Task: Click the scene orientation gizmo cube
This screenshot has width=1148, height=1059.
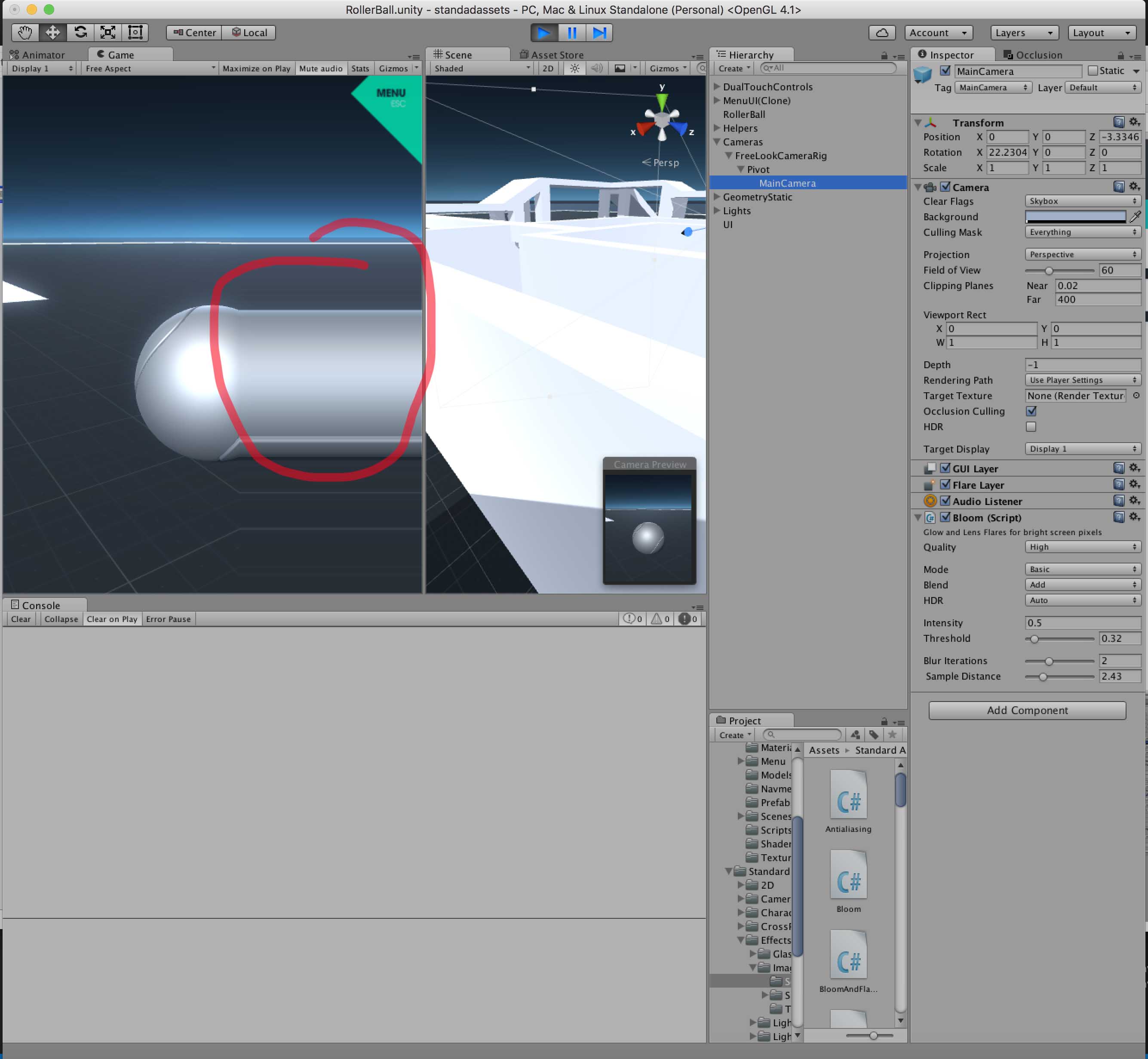Action: coord(662,120)
